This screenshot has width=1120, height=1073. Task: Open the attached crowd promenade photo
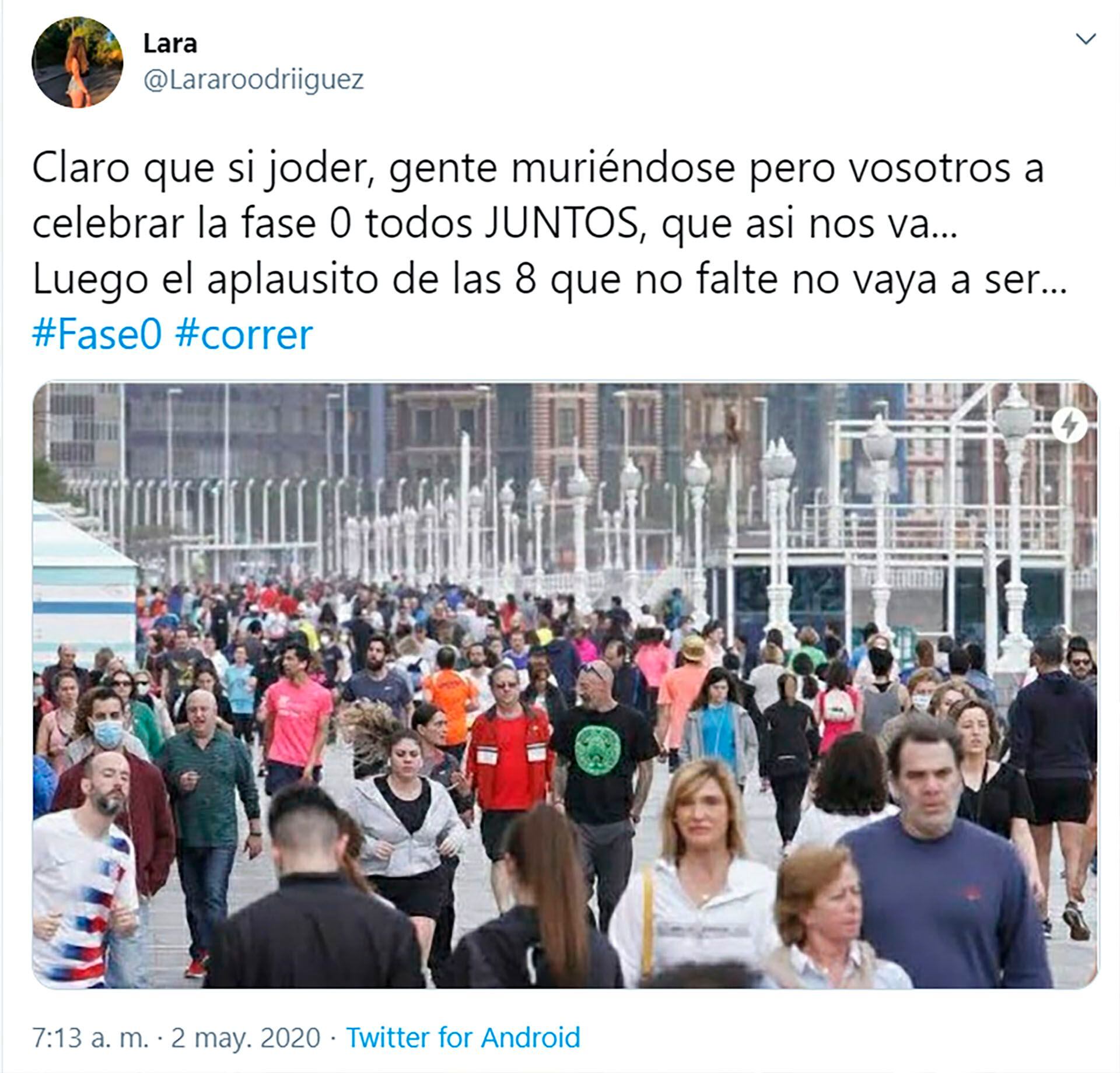[x=565, y=685]
